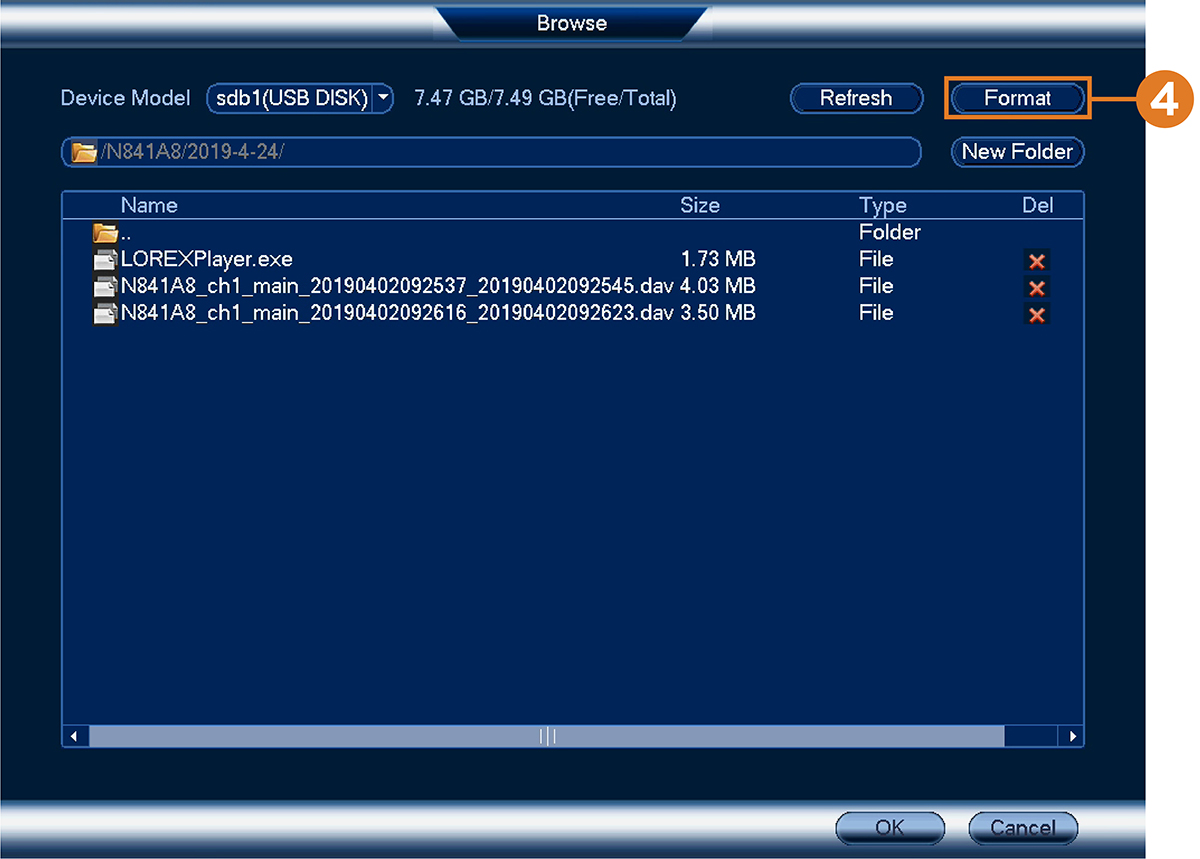Image resolution: width=1200 pixels, height=859 pixels.
Task: Open the Device Model dropdown arrow
Action: 382,98
